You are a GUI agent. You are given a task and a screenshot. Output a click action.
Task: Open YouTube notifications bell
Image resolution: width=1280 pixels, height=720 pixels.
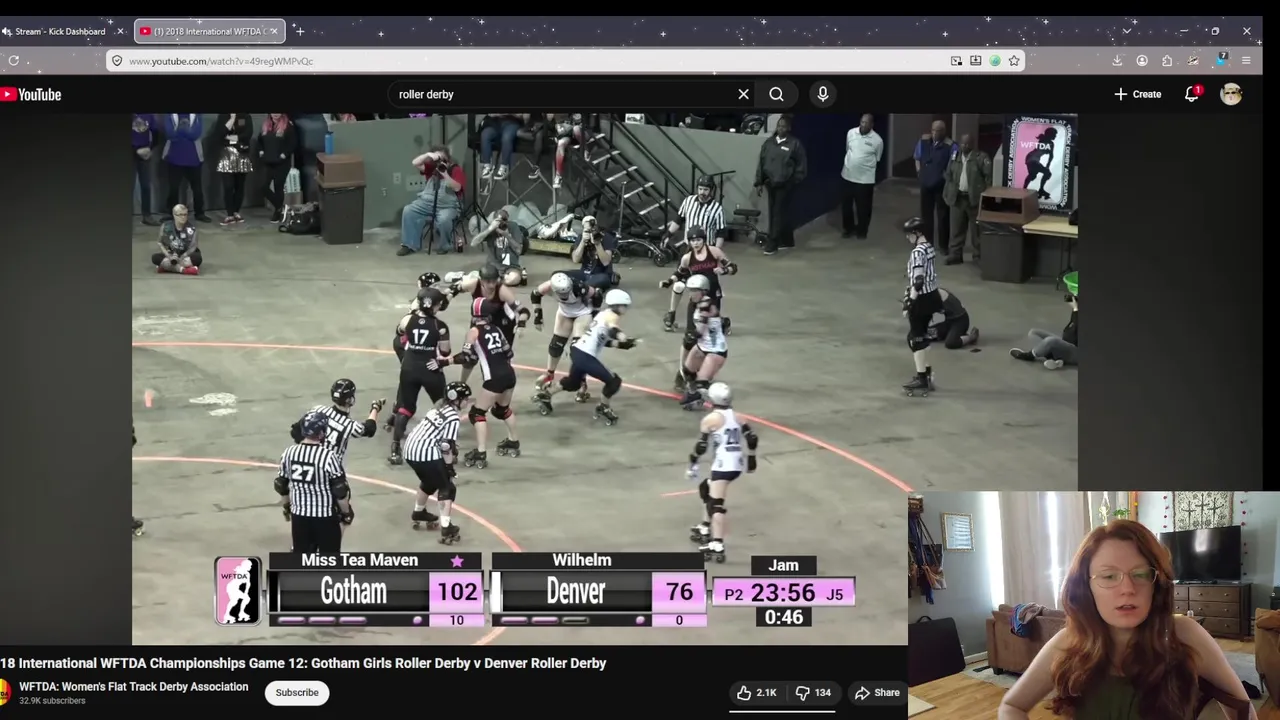click(x=1192, y=94)
